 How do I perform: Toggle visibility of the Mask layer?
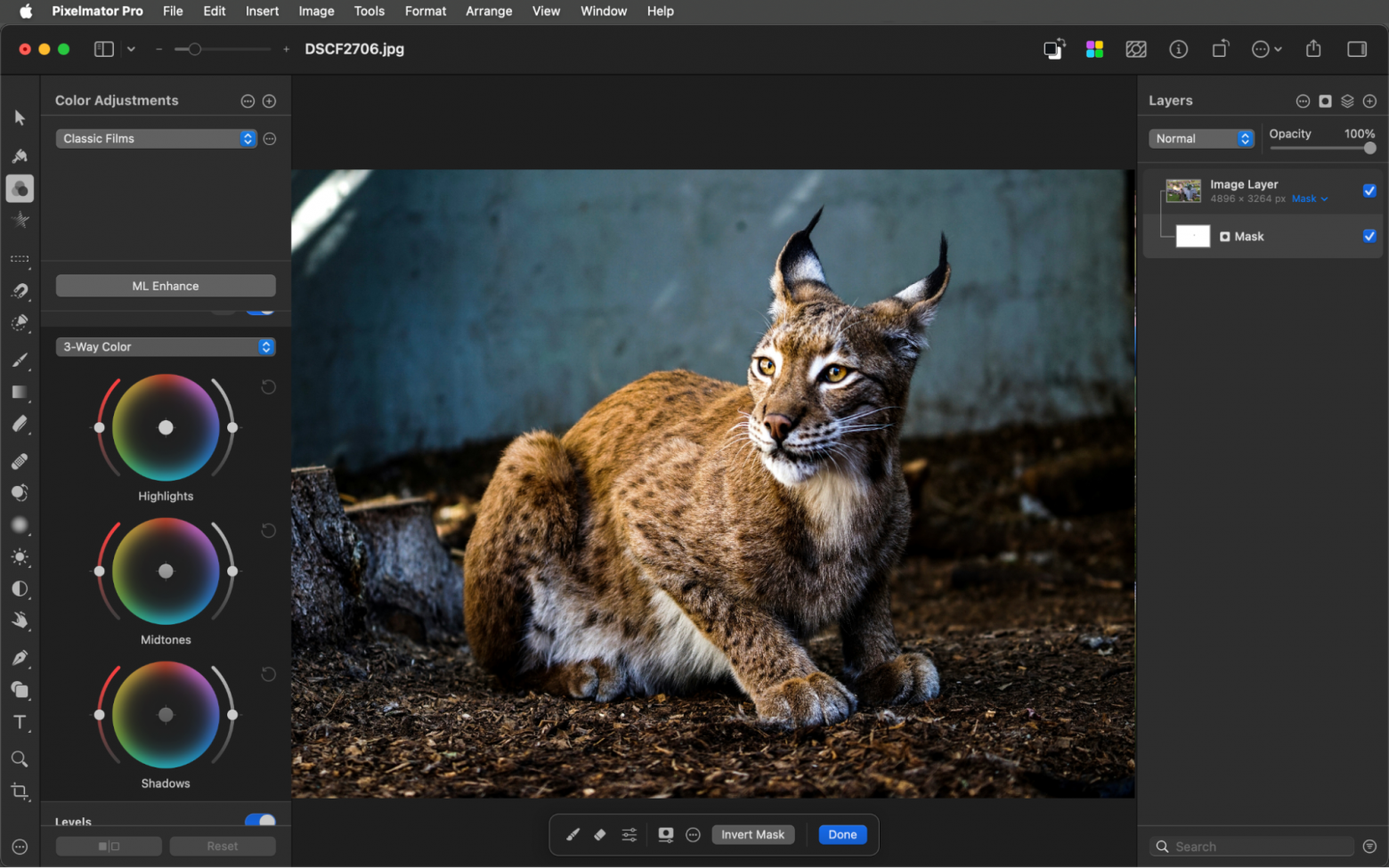[x=1369, y=236]
